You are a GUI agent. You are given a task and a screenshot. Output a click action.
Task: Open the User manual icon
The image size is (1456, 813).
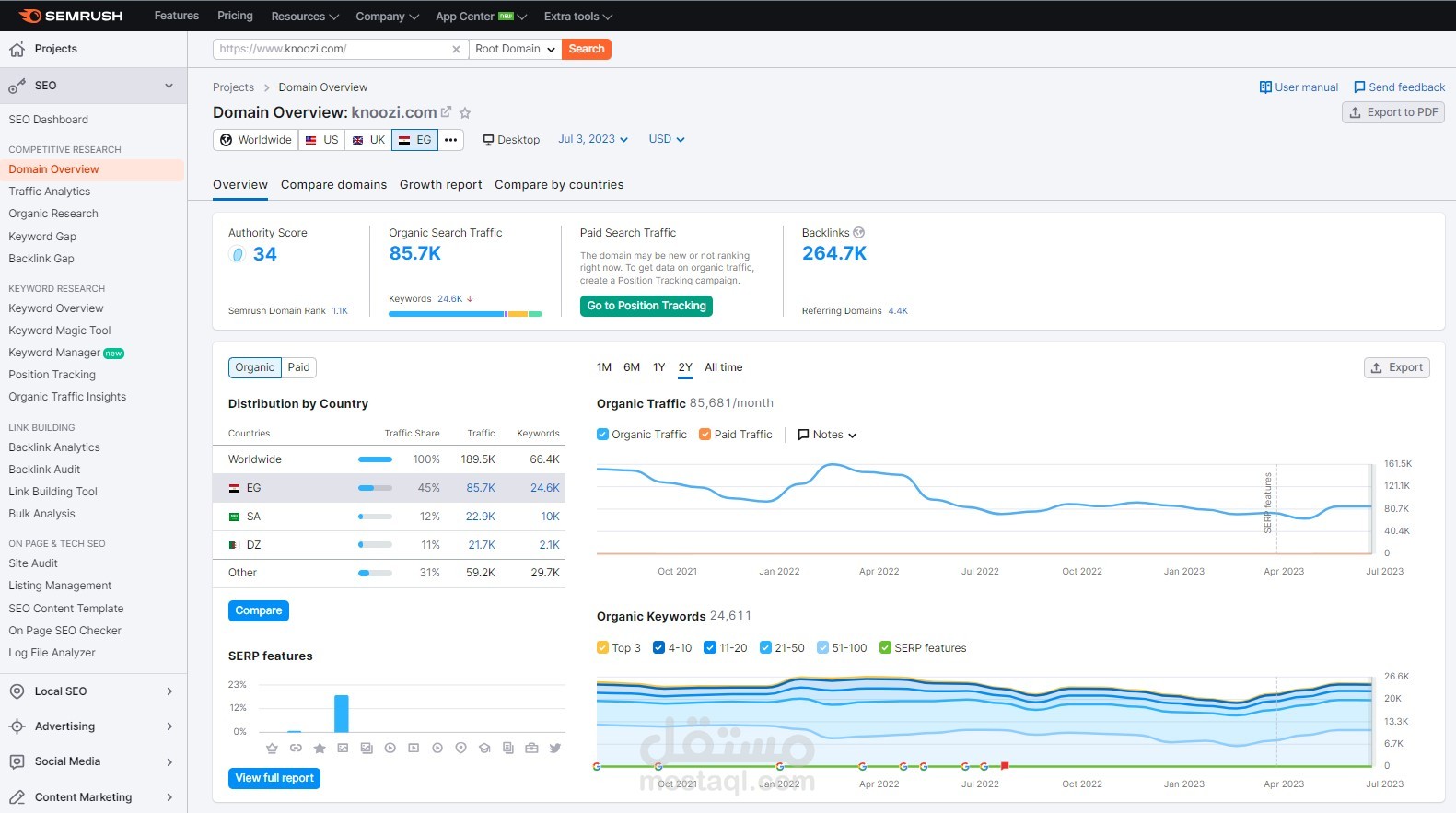(1265, 87)
